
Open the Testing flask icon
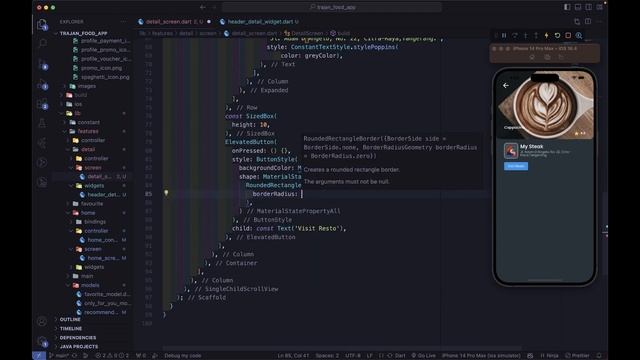tap(42, 123)
